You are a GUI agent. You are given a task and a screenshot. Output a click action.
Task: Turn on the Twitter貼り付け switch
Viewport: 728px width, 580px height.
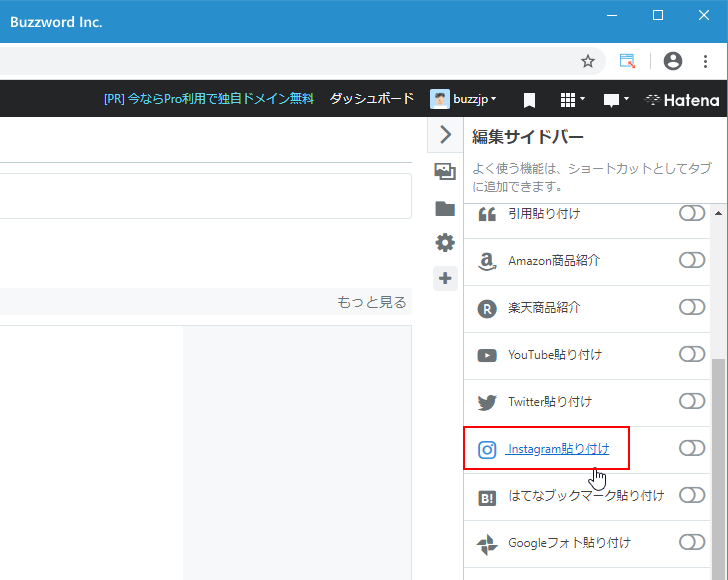[692, 401]
